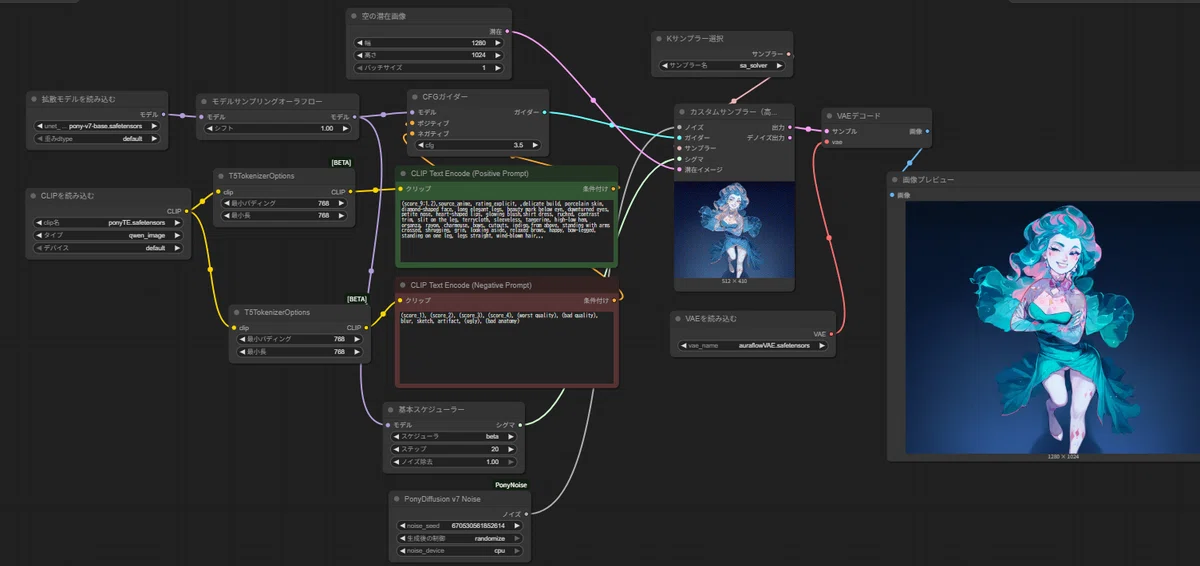Click 最小パディング field in upper T5TokenizerOptions
The height and width of the screenshot is (566, 1200).
tap(284, 202)
